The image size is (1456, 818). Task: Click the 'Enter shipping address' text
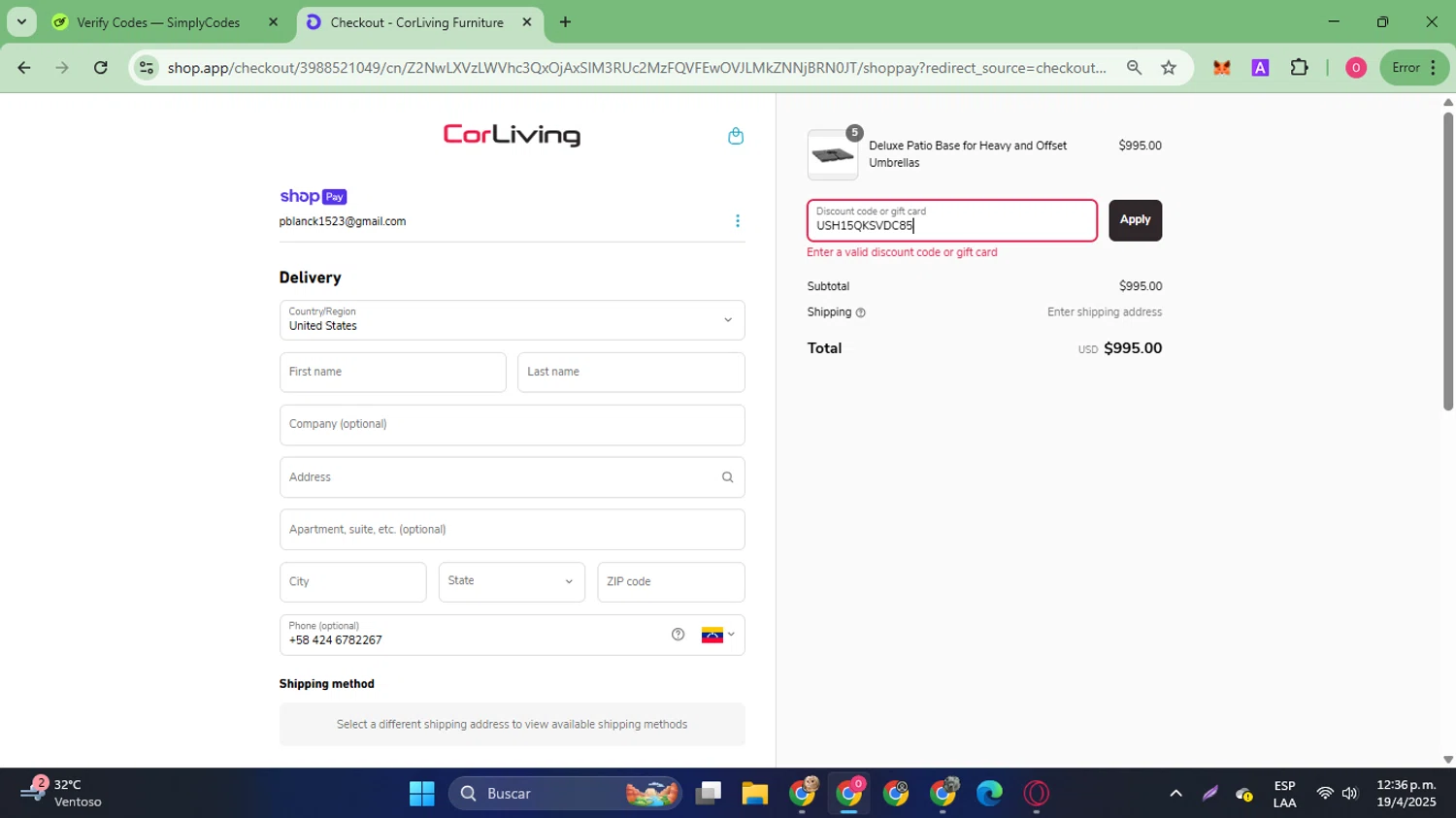1105,312
